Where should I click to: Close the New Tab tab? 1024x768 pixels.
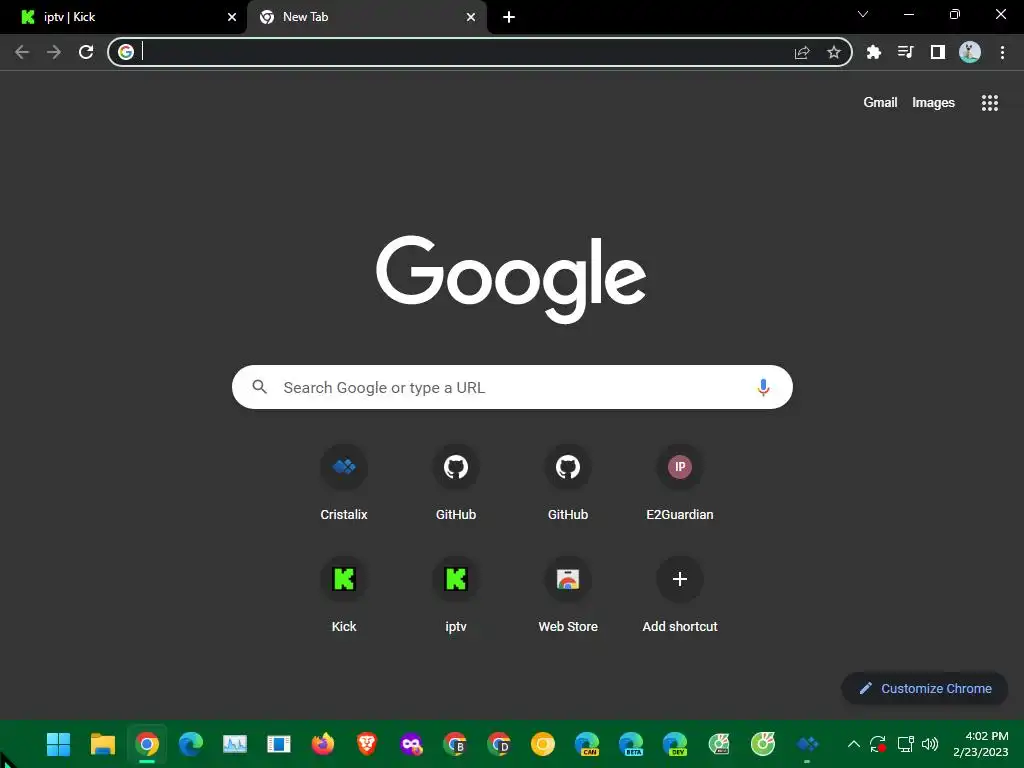click(x=471, y=17)
